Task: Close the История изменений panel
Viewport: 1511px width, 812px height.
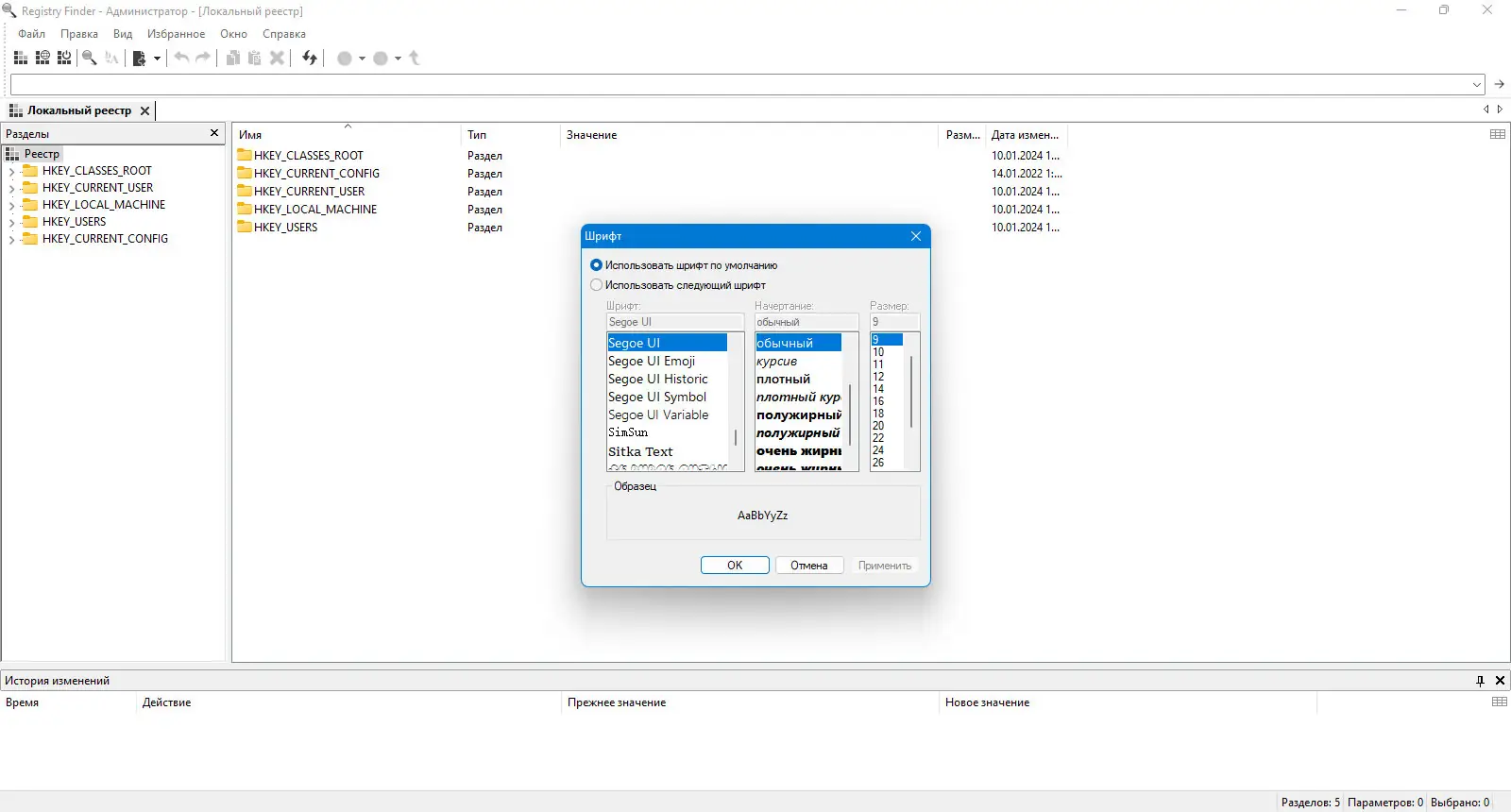Action: click(1500, 681)
